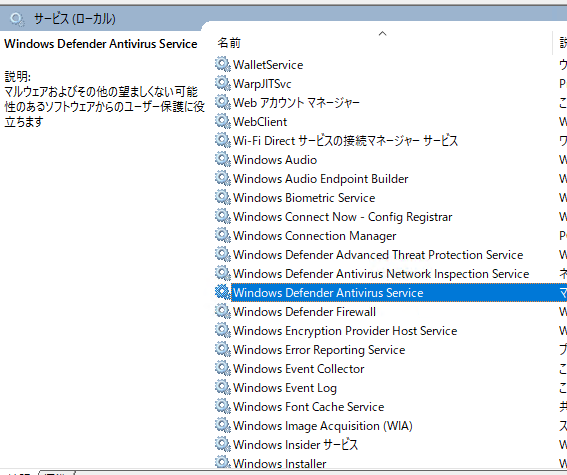Screen dimensions: 567x475
Task: Select Wi-Fi Direct サービスの接続マネージャー サービス
Action: tap(345, 141)
